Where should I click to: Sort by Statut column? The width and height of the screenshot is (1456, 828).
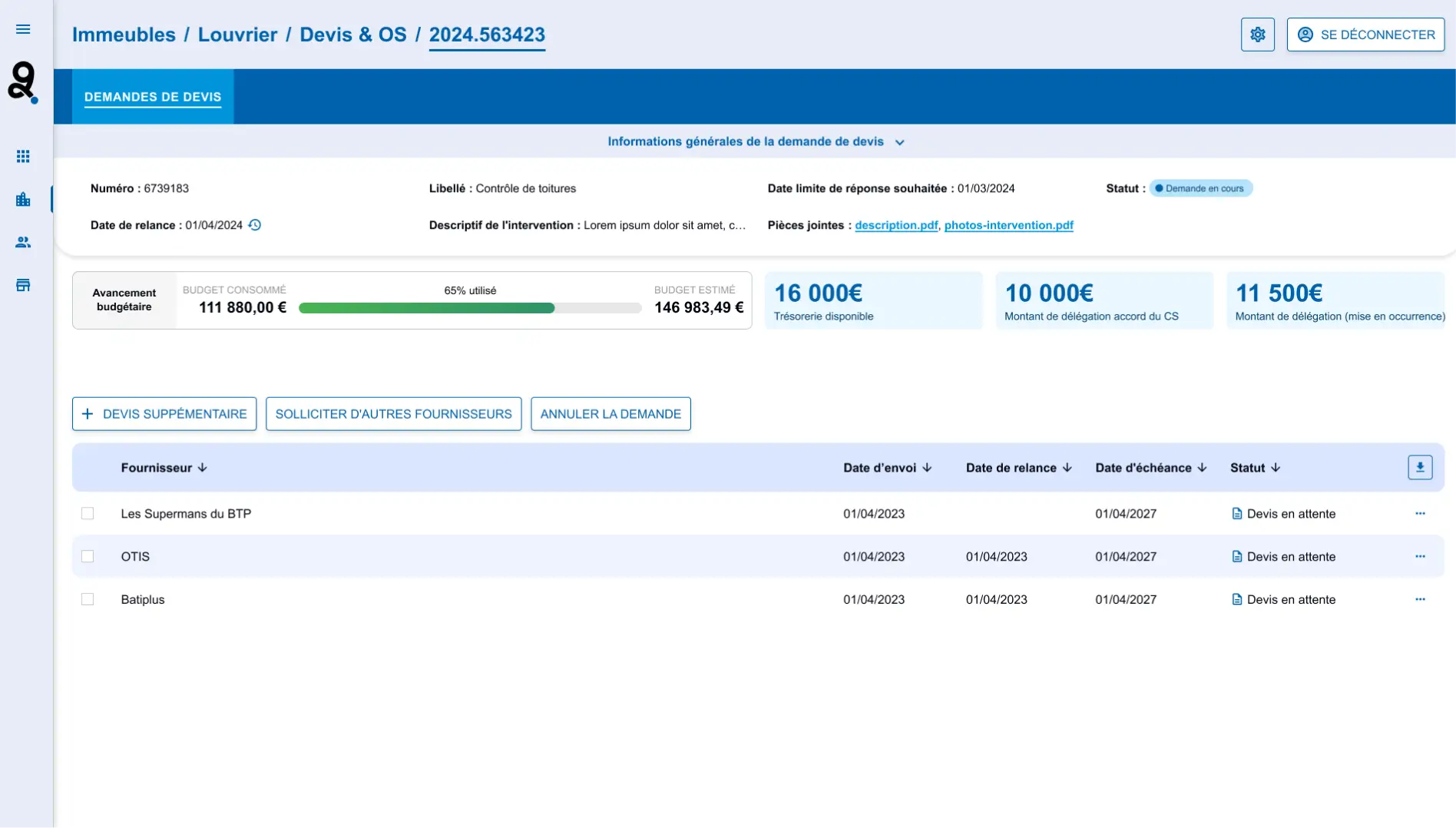[x=1256, y=468]
